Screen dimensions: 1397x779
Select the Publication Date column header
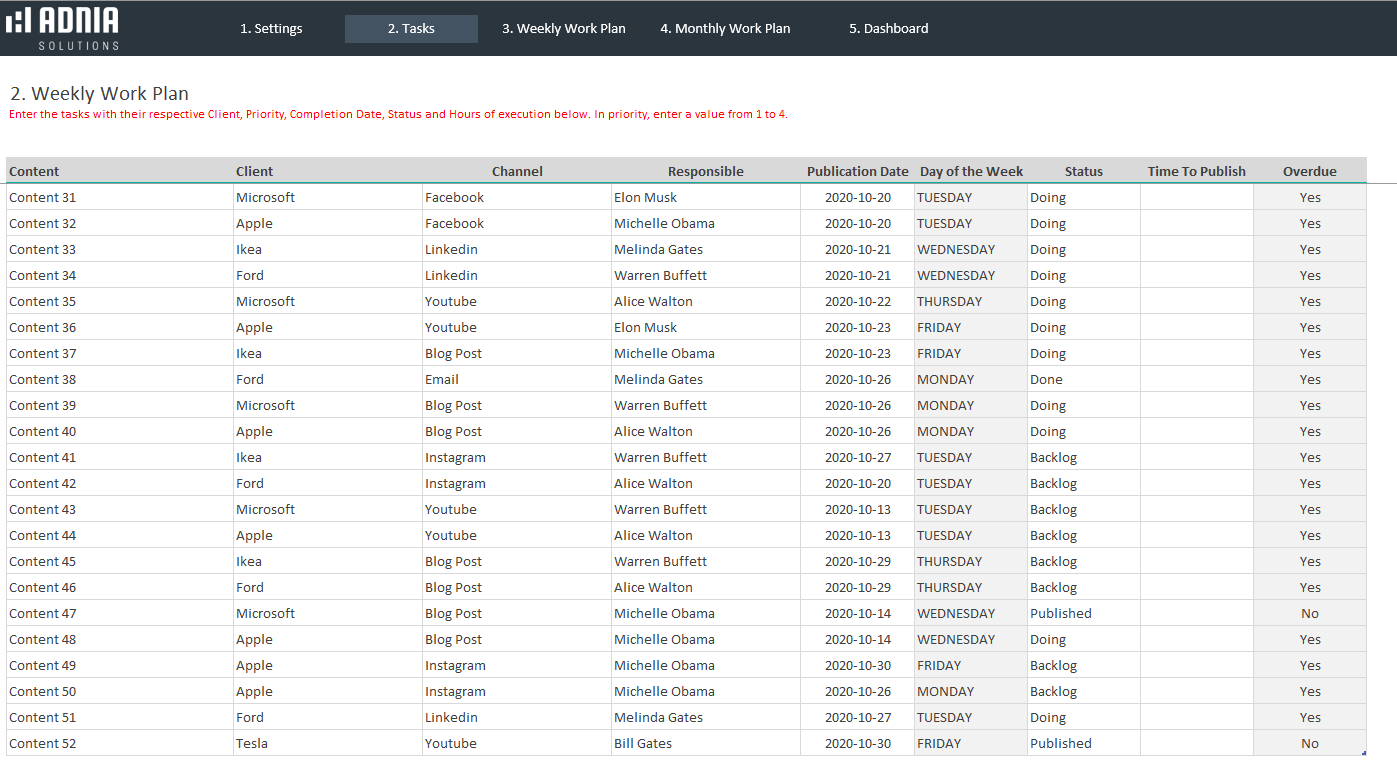[857, 171]
